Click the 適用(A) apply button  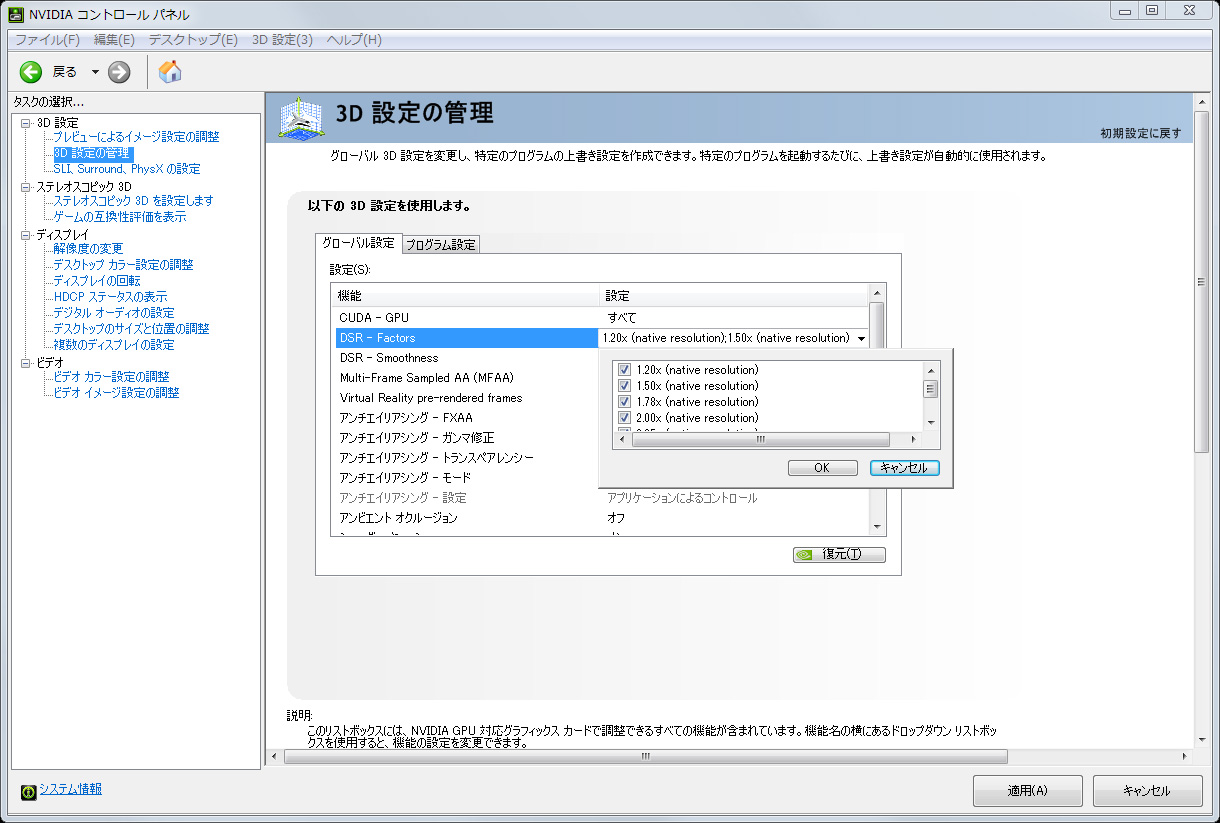[1027, 790]
